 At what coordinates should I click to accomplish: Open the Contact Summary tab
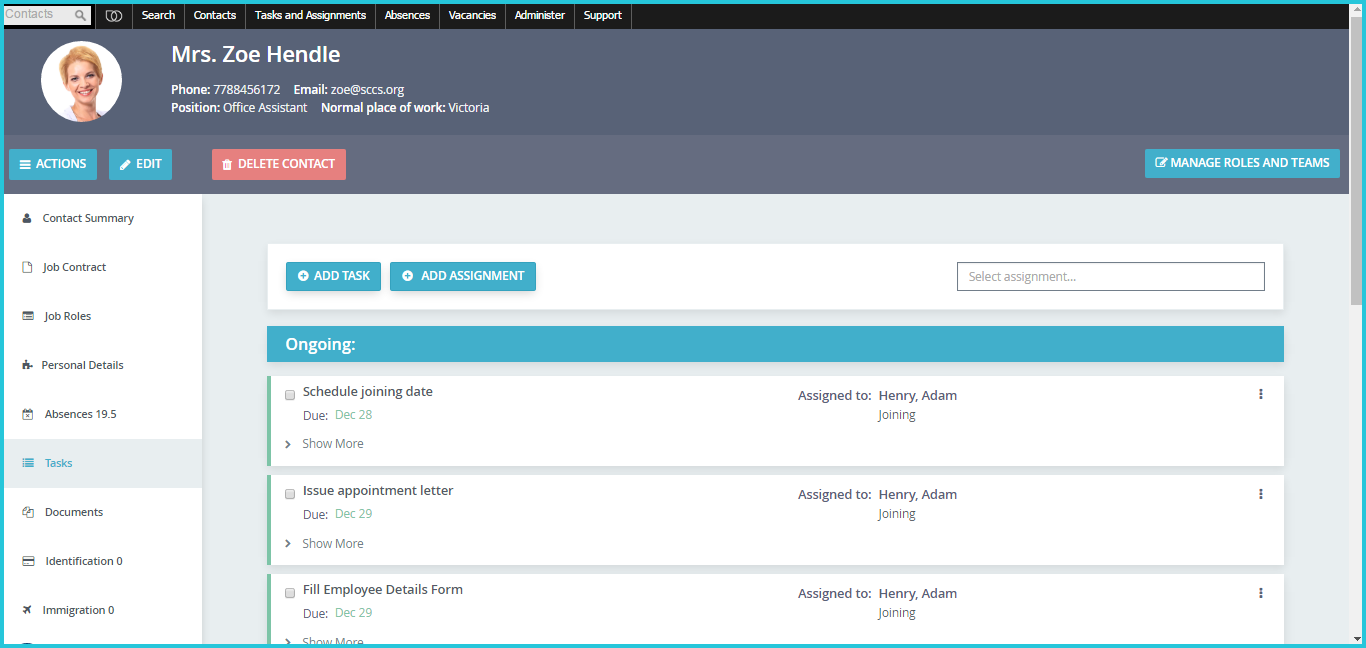(x=103, y=218)
